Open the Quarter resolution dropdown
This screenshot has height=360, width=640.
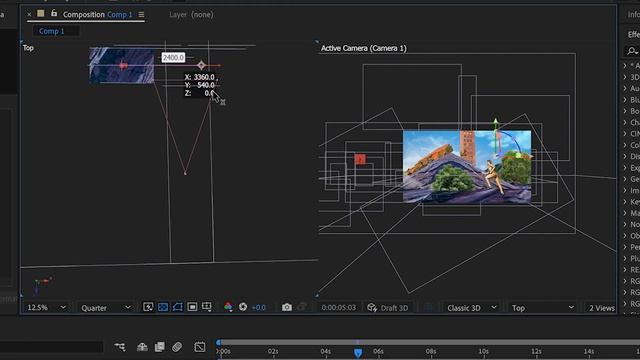[x=106, y=308]
